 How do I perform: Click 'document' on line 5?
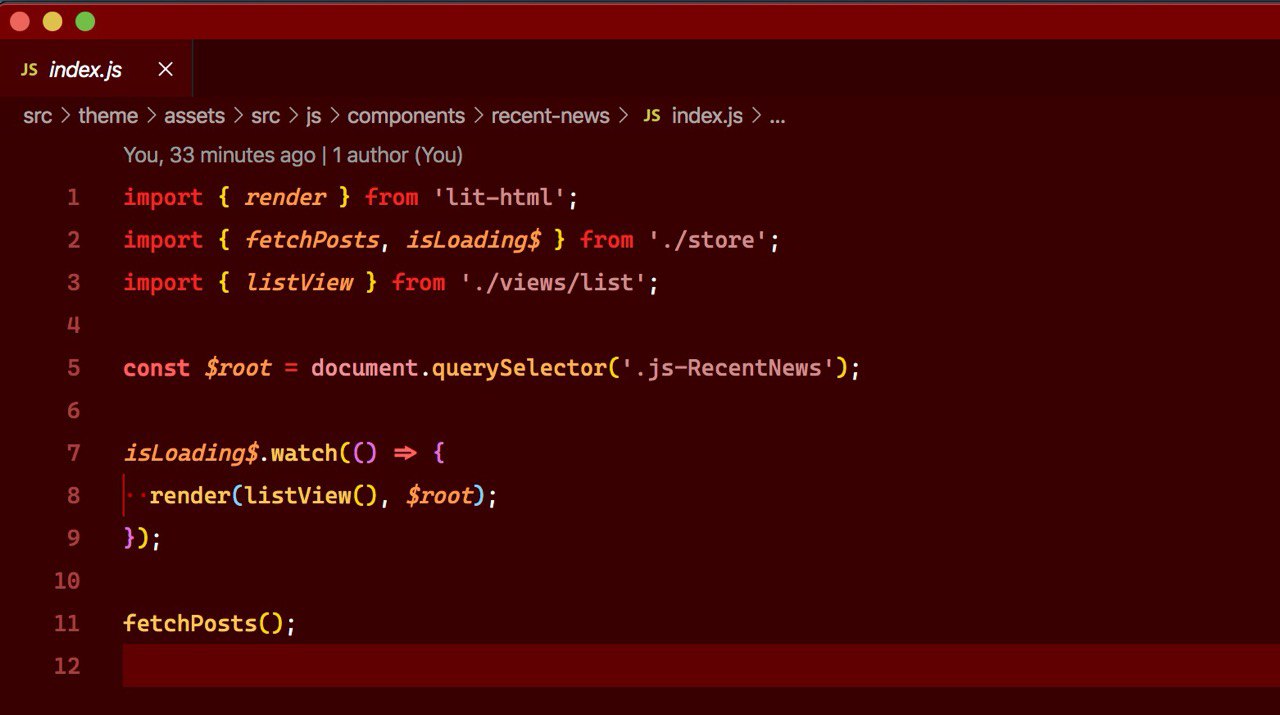pyautogui.click(x=364, y=368)
